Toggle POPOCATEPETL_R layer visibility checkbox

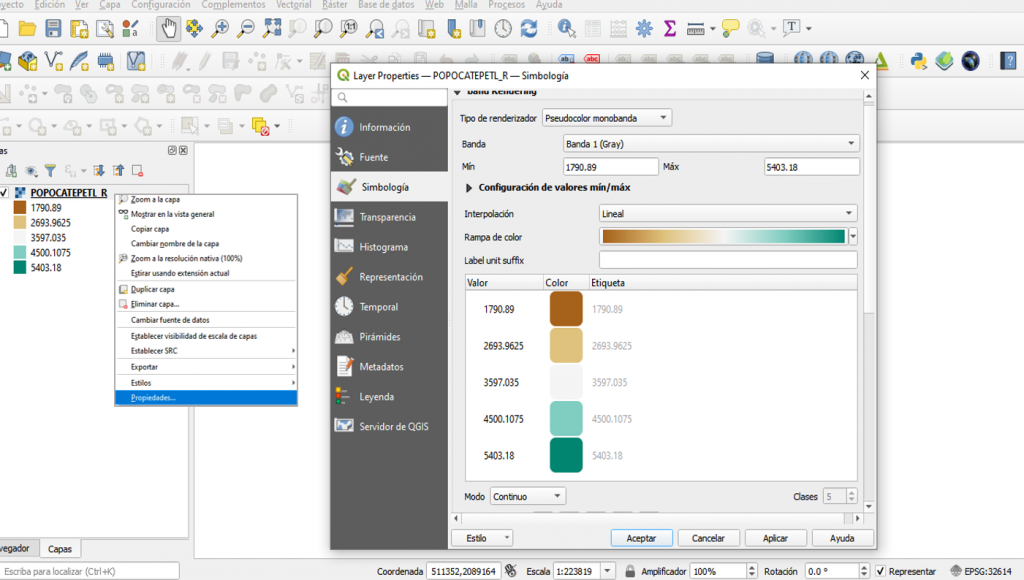[6, 193]
